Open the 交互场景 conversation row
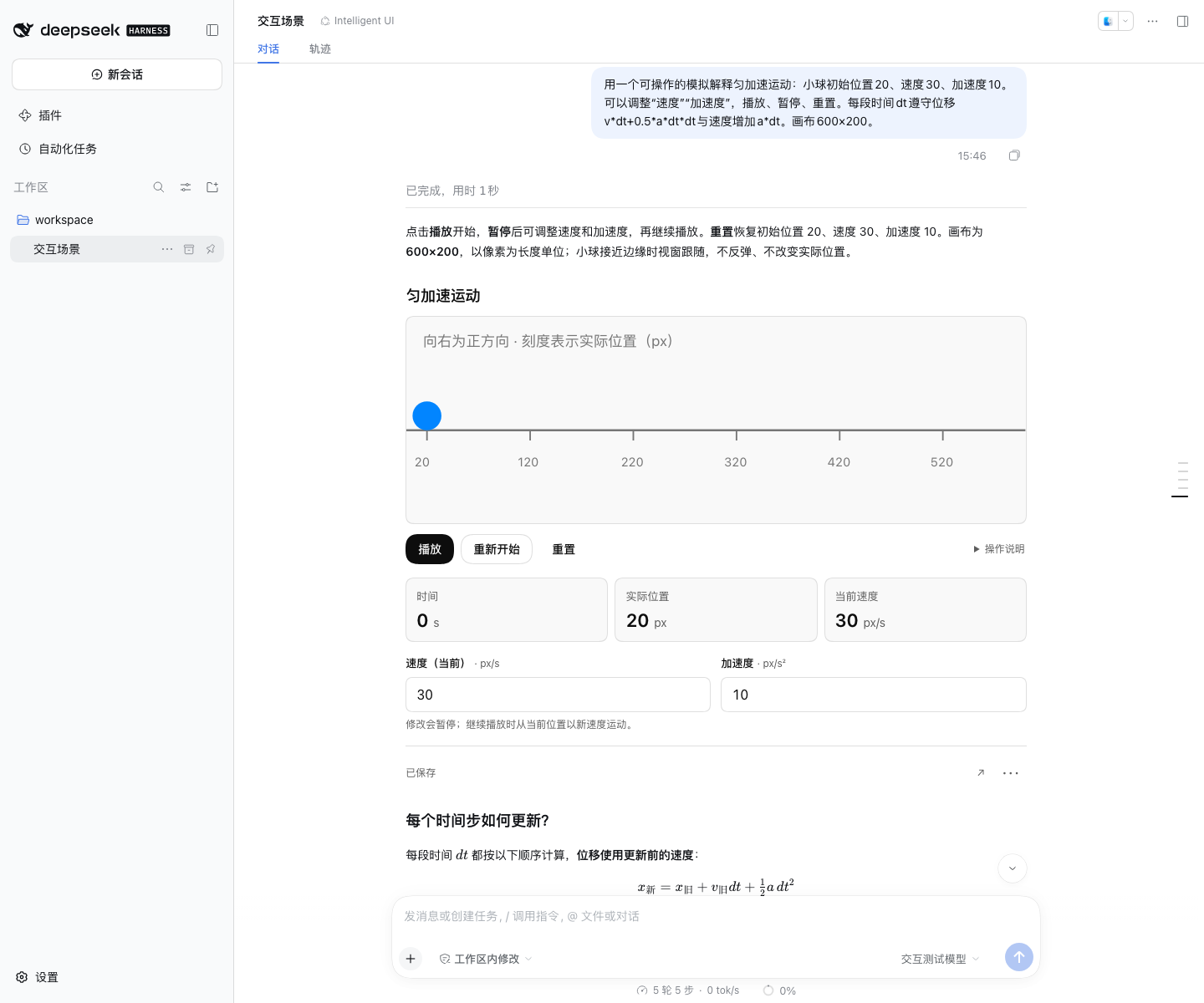The width and height of the screenshot is (1204, 1003). click(117, 249)
